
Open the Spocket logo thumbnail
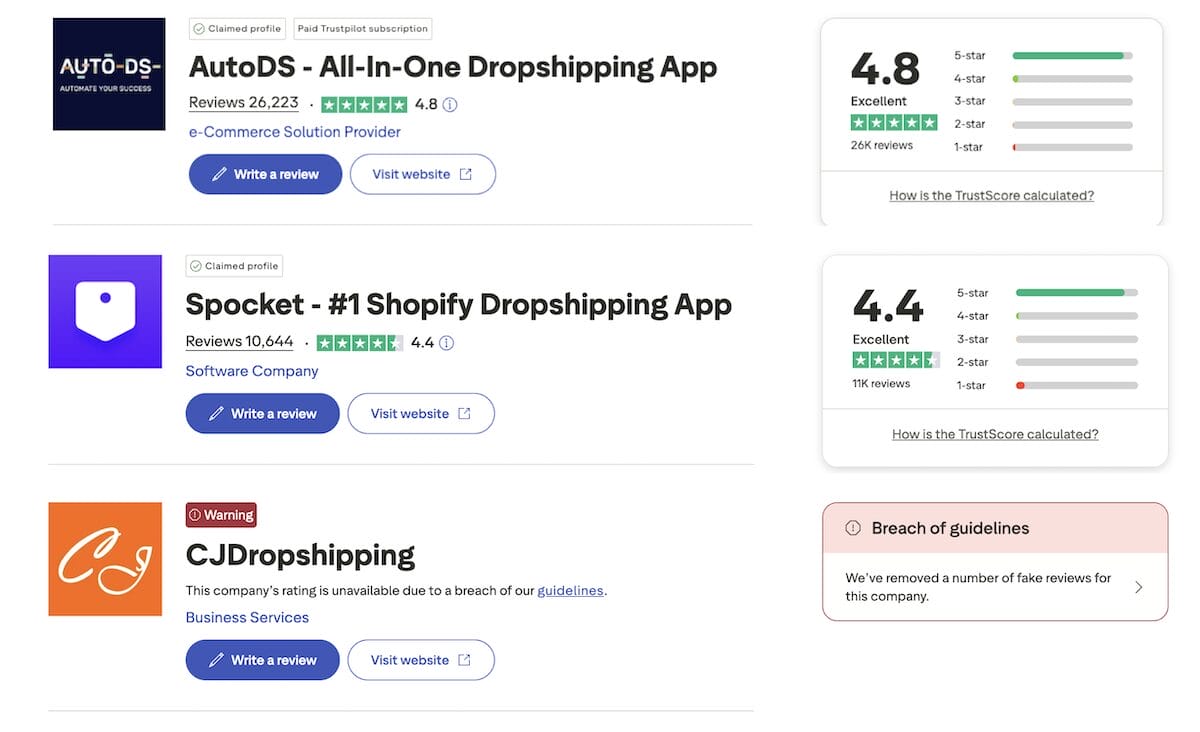[x=105, y=311]
